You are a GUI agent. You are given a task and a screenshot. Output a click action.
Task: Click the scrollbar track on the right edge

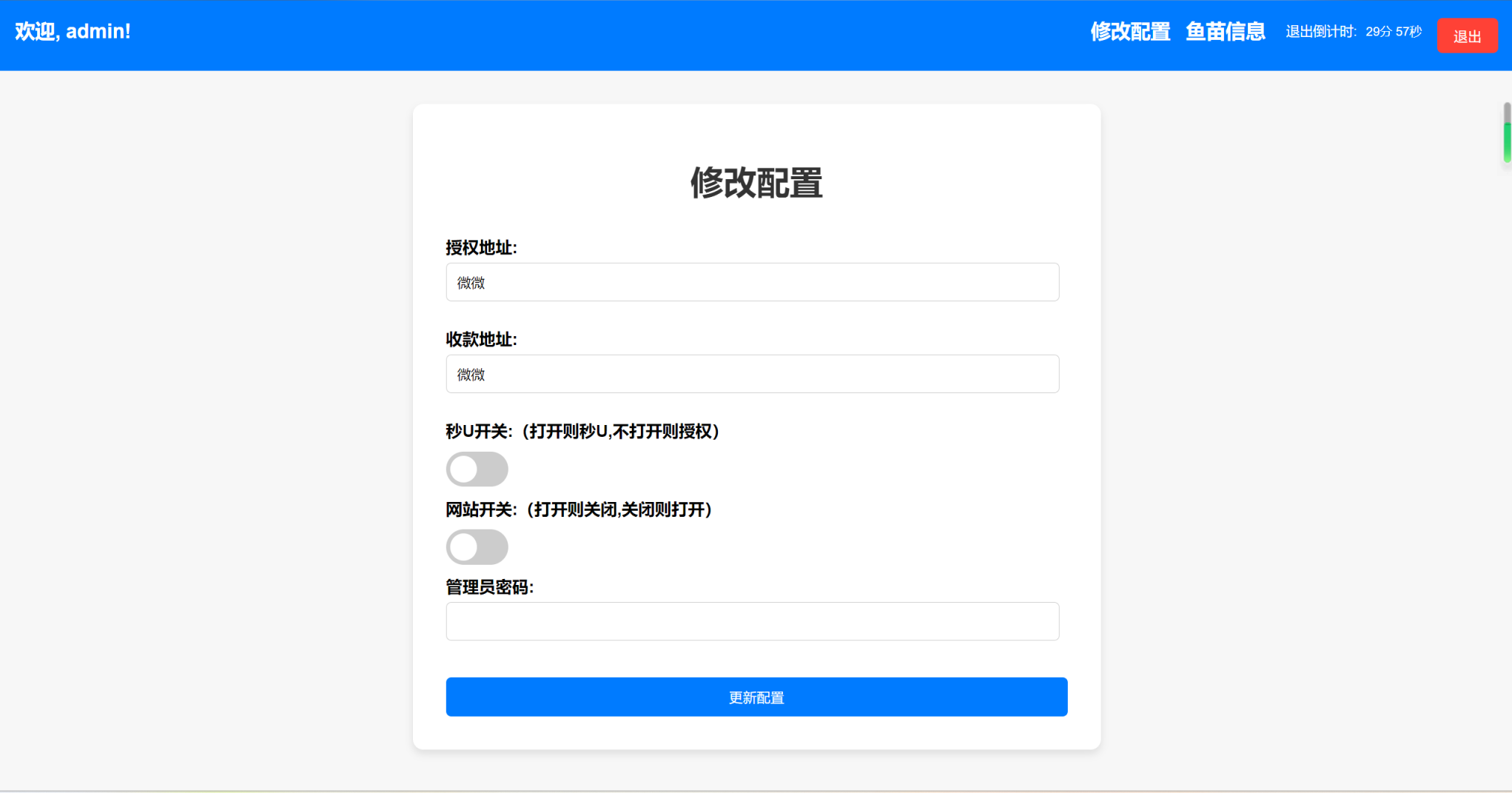pyautogui.click(x=1507, y=137)
